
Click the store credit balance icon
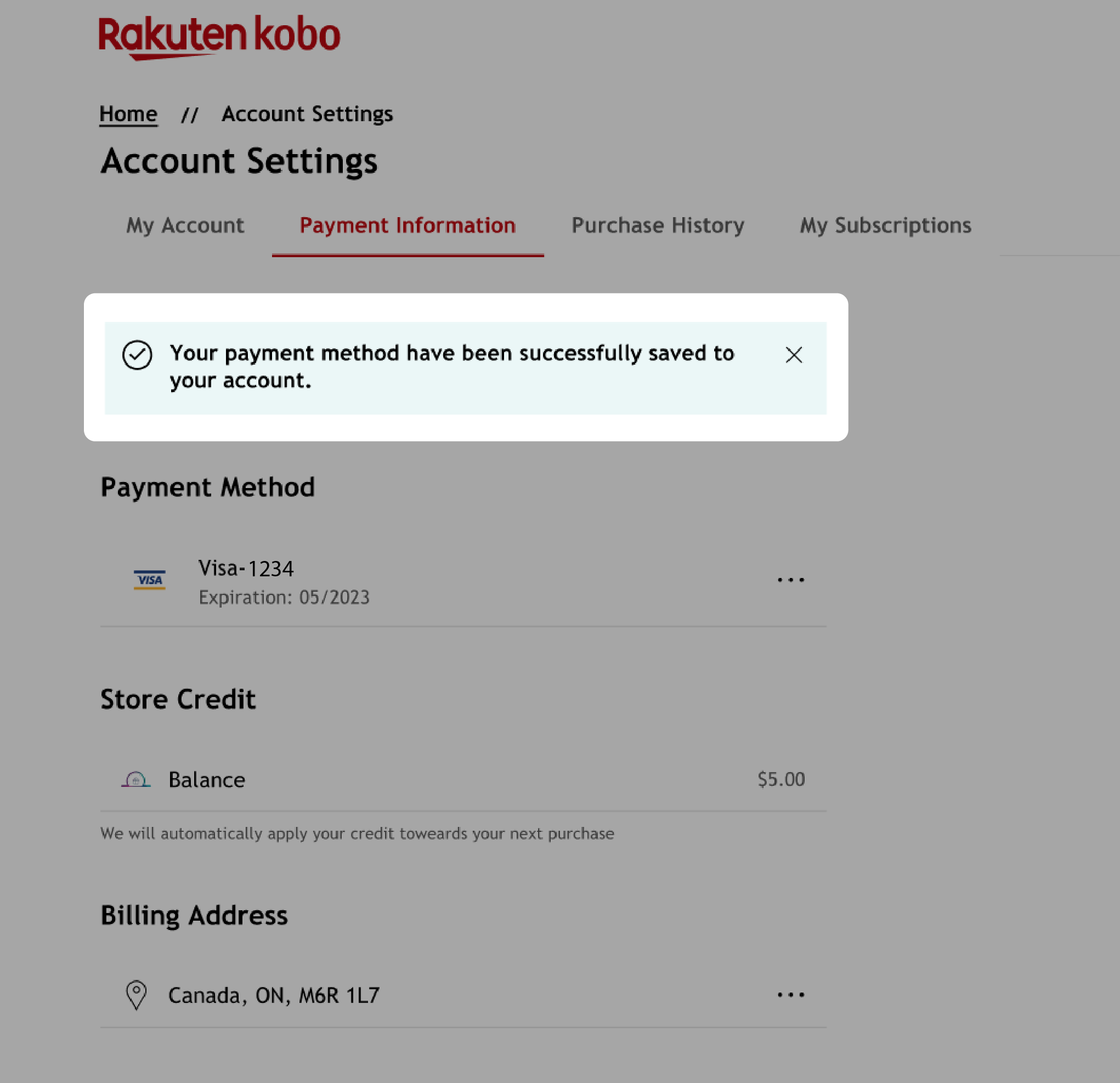tap(136, 779)
